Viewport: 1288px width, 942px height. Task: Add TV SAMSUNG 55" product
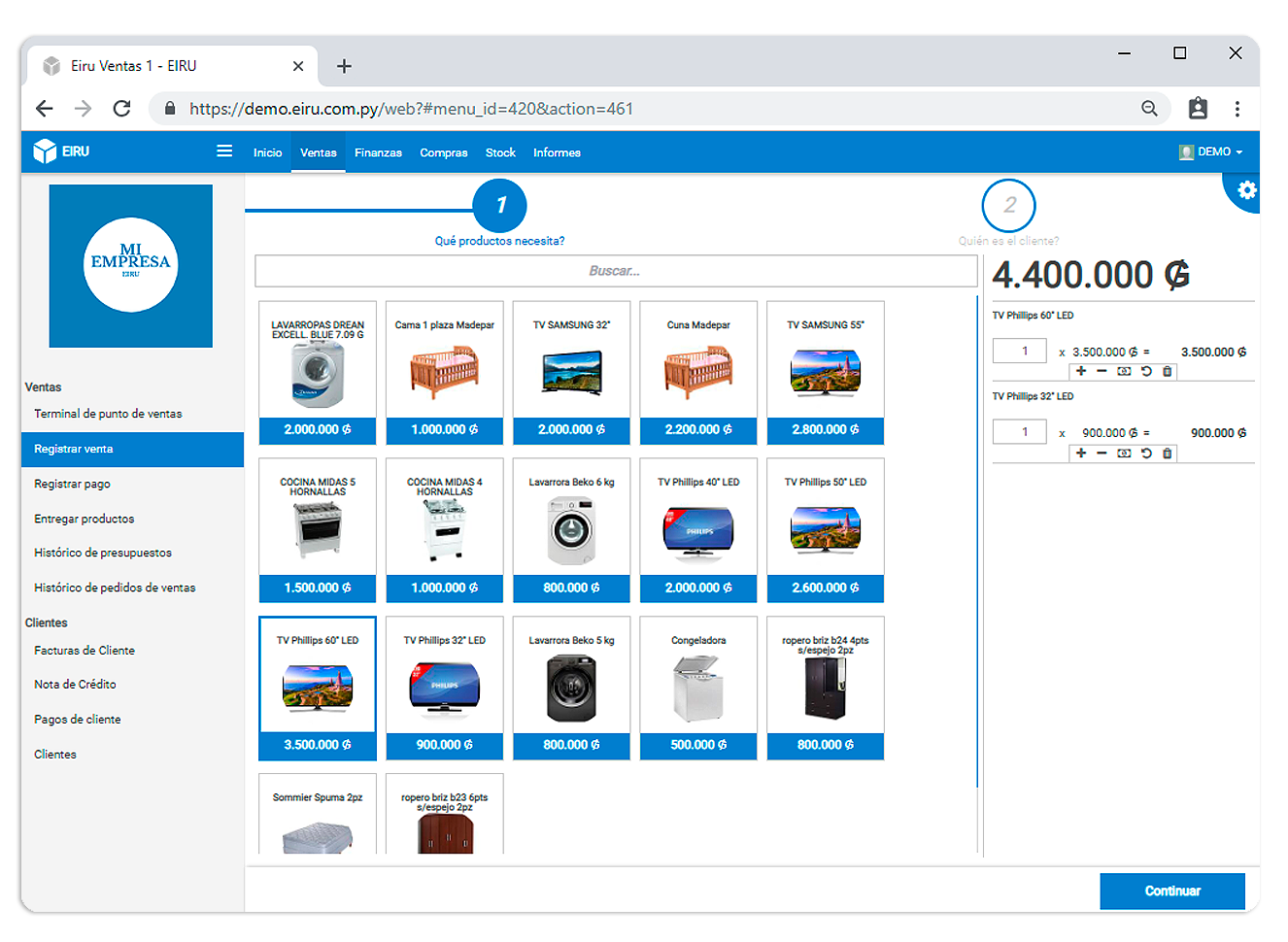pos(826,373)
